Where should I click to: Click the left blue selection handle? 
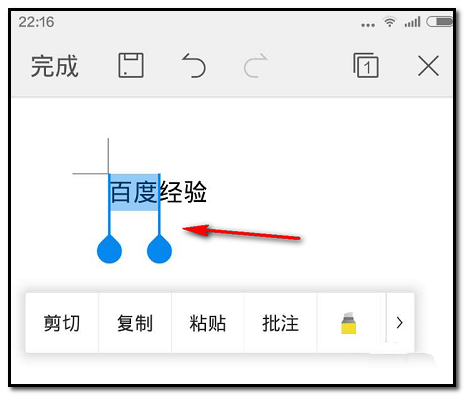click(x=109, y=249)
